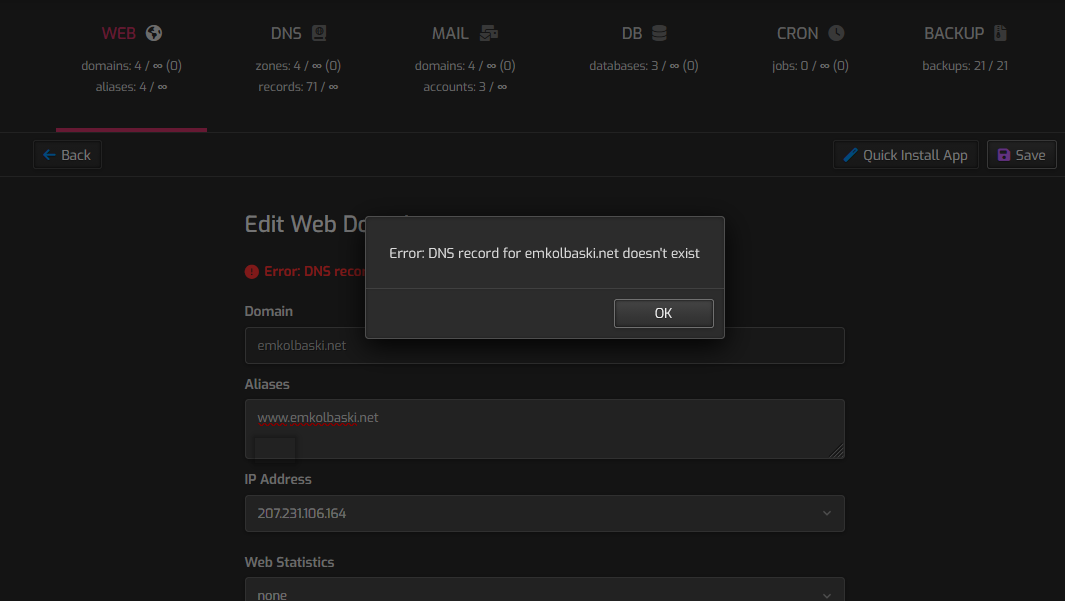Select the databases count under DB
Image resolution: width=1065 pixels, height=601 pixels.
(x=643, y=66)
